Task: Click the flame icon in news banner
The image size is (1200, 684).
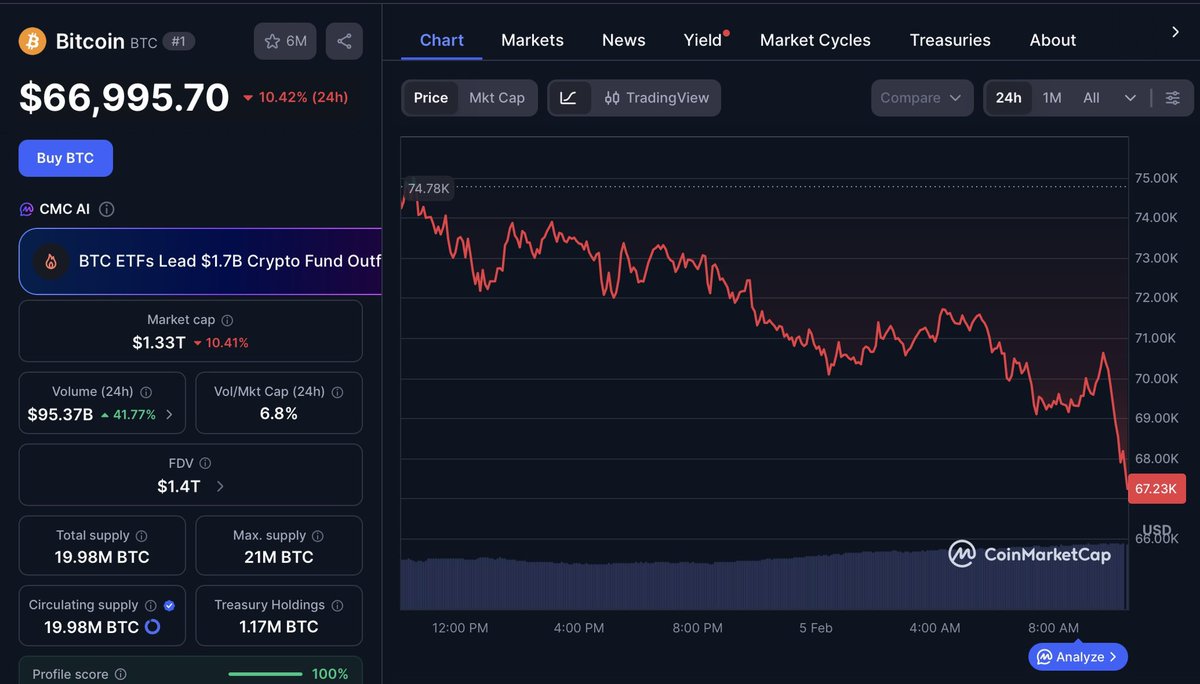Action: pos(50,262)
